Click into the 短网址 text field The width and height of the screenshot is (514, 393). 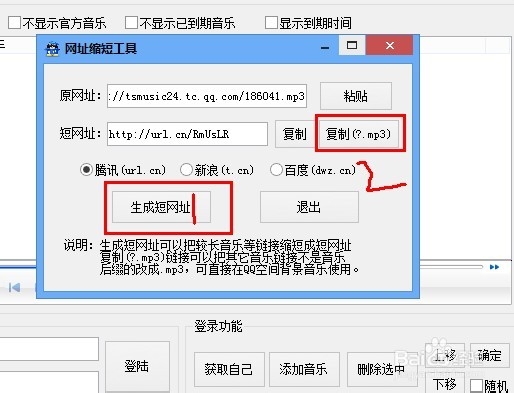pos(187,134)
